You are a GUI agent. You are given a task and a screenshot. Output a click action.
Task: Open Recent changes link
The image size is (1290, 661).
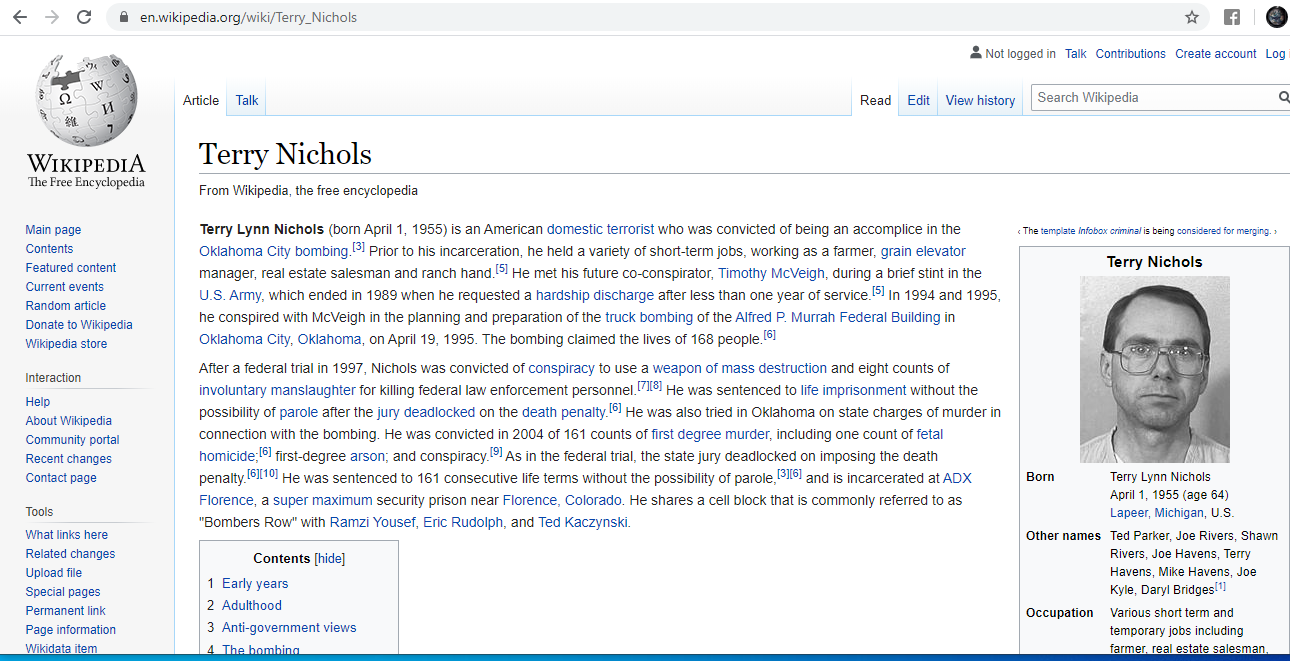click(69, 459)
